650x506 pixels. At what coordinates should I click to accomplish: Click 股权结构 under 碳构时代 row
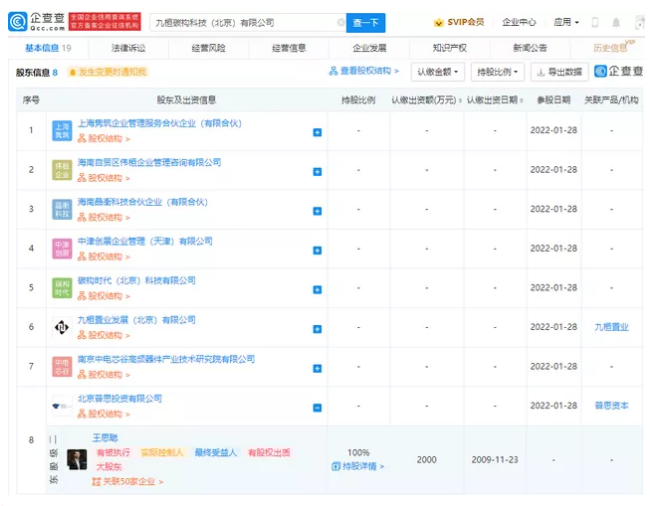tap(104, 296)
